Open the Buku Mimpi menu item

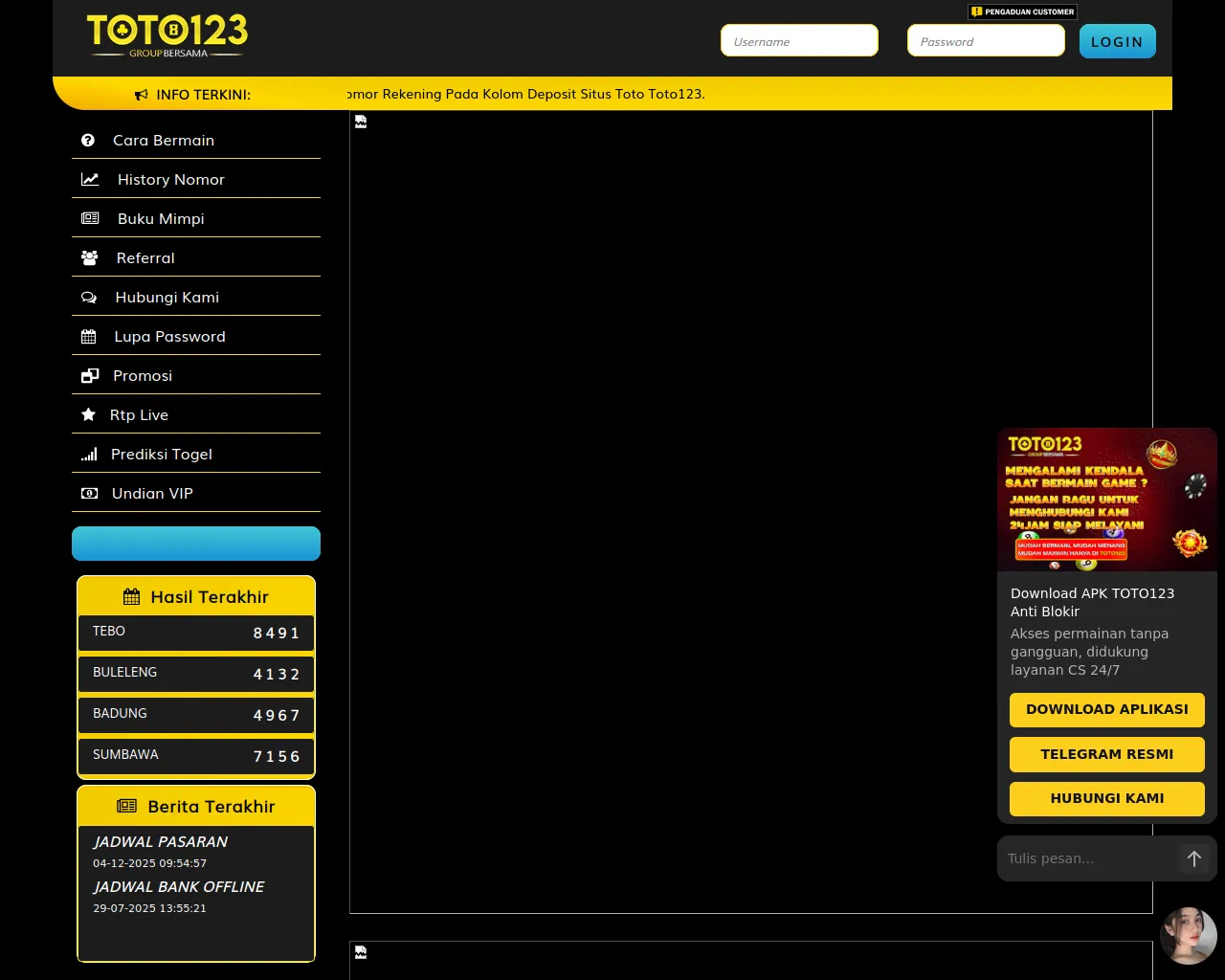pos(196,218)
